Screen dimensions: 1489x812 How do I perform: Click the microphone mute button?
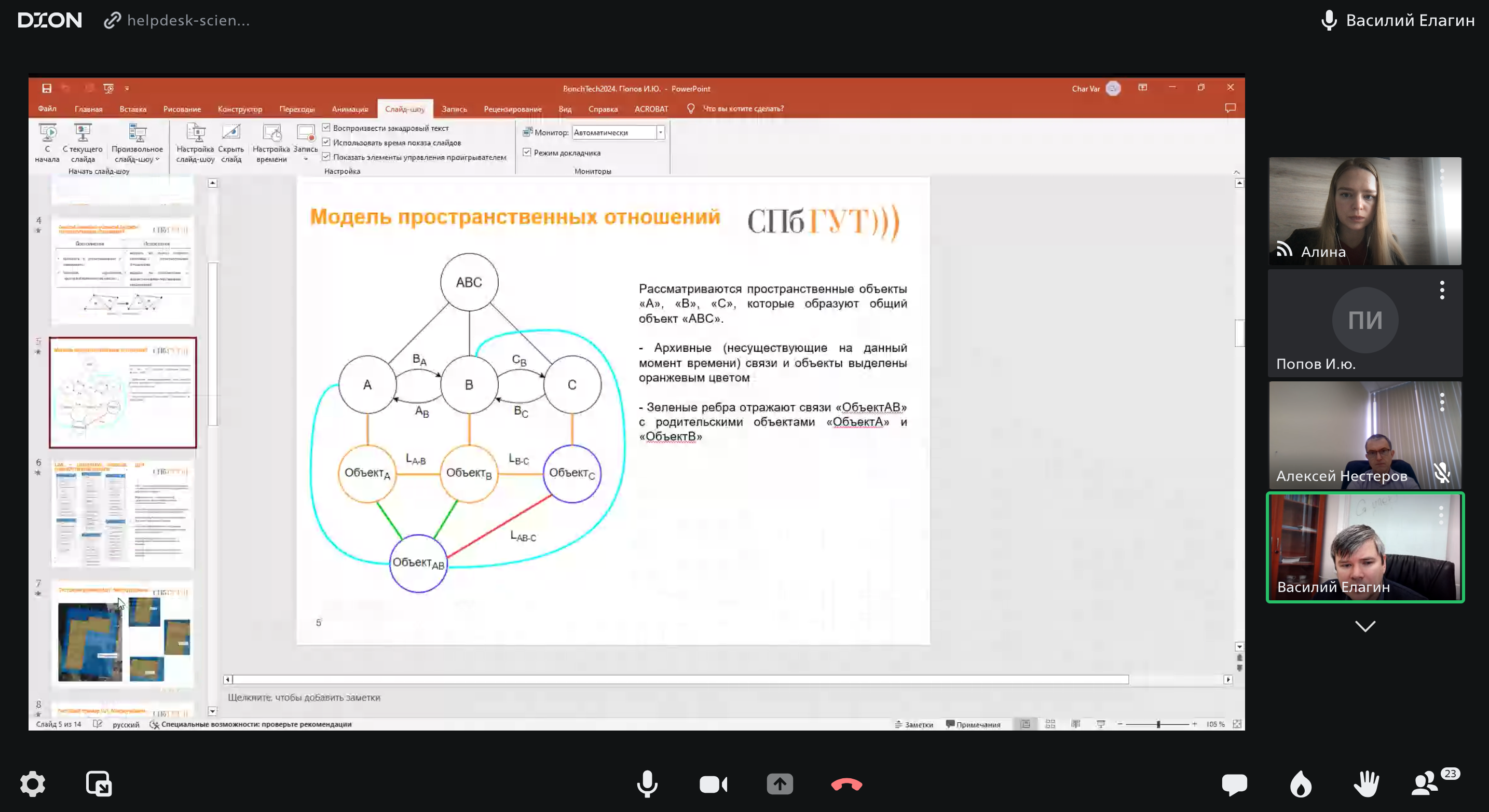(x=647, y=783)
